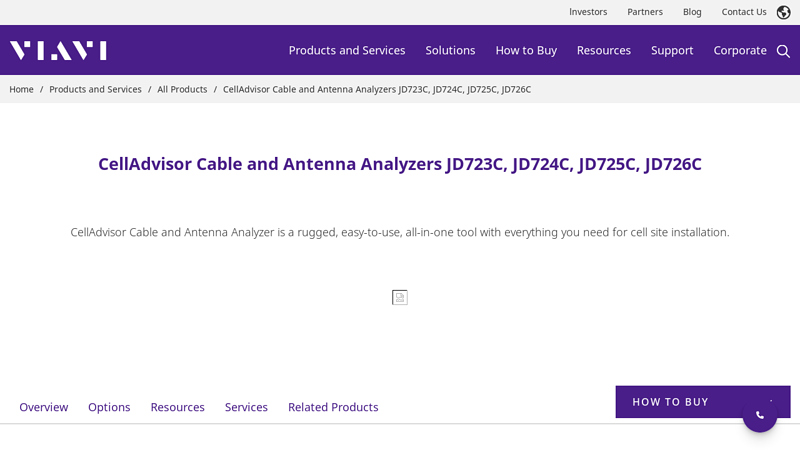Open the Solutions menu

tap(450, 50)
